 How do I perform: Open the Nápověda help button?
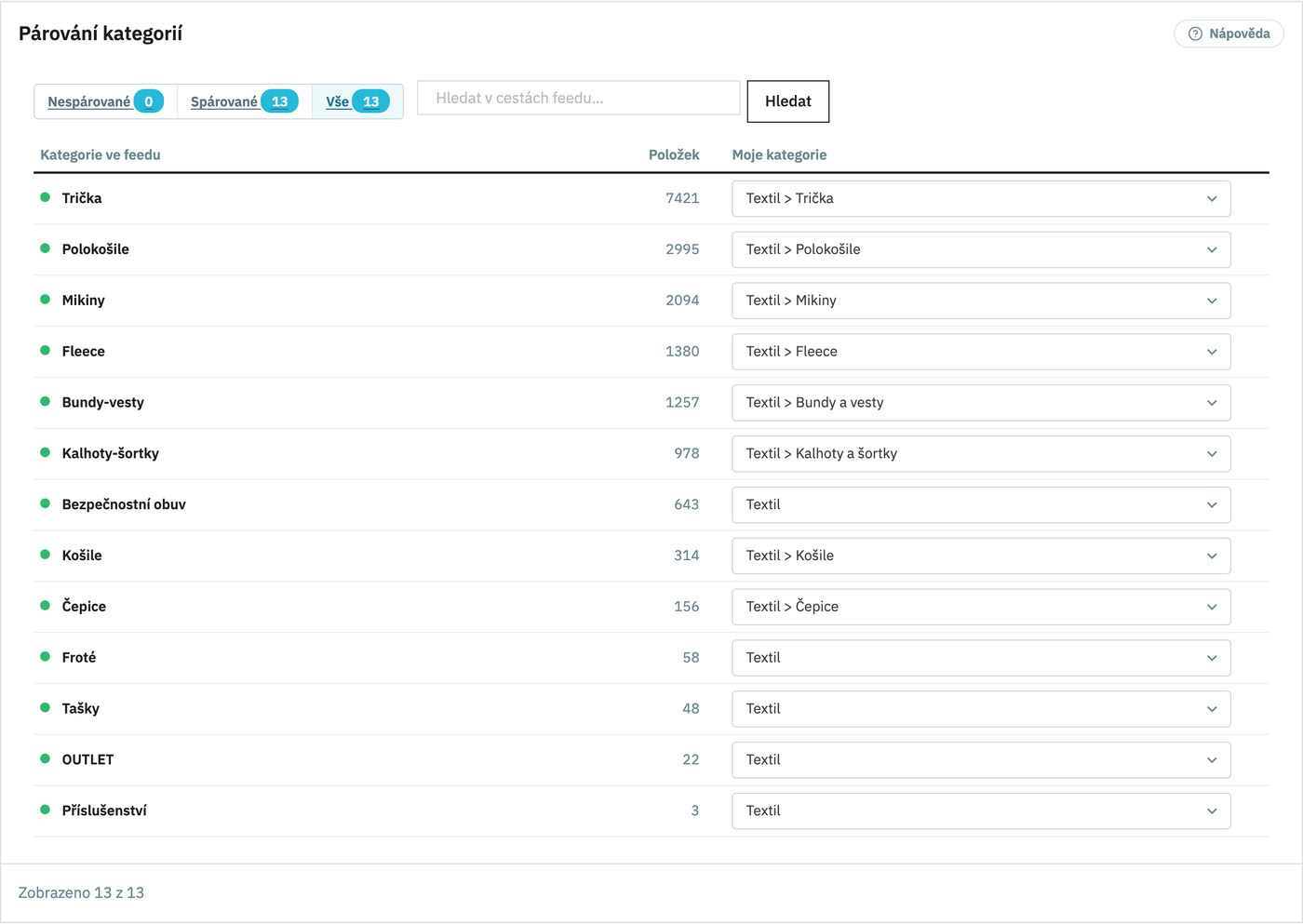tap(1229, 33)
